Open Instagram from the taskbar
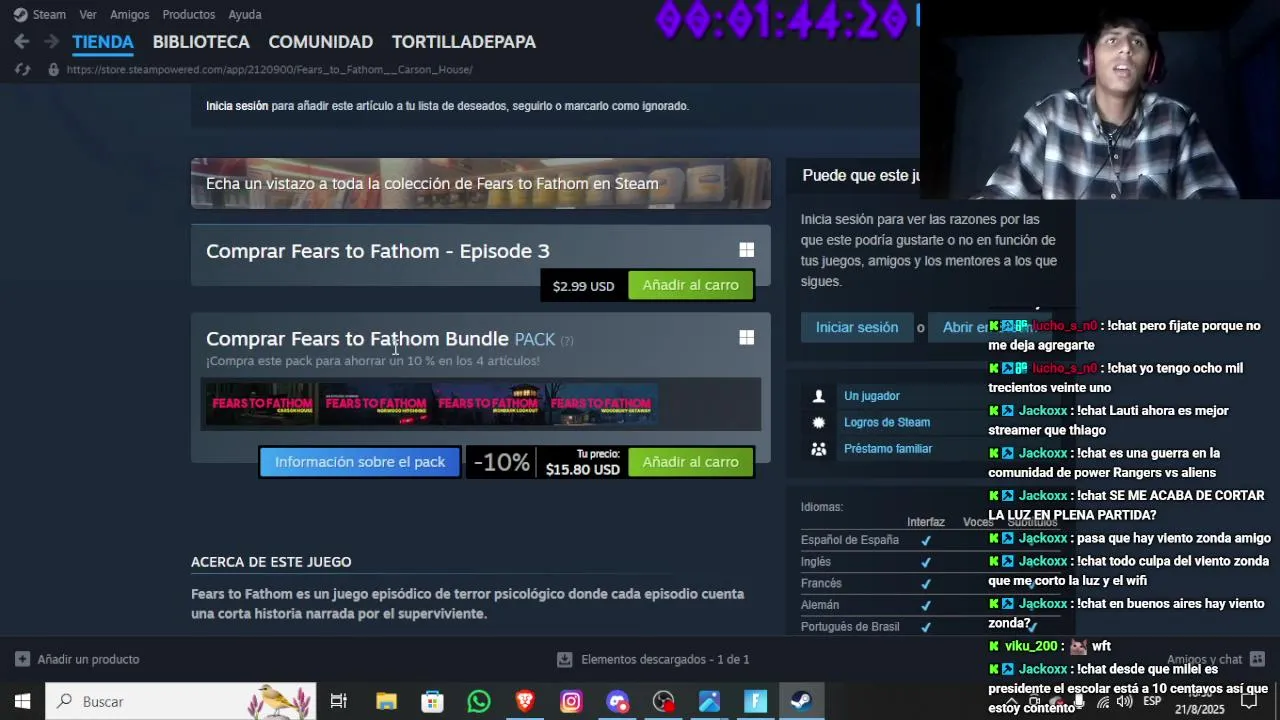The image size is (1280, 720). pos(571,701)
